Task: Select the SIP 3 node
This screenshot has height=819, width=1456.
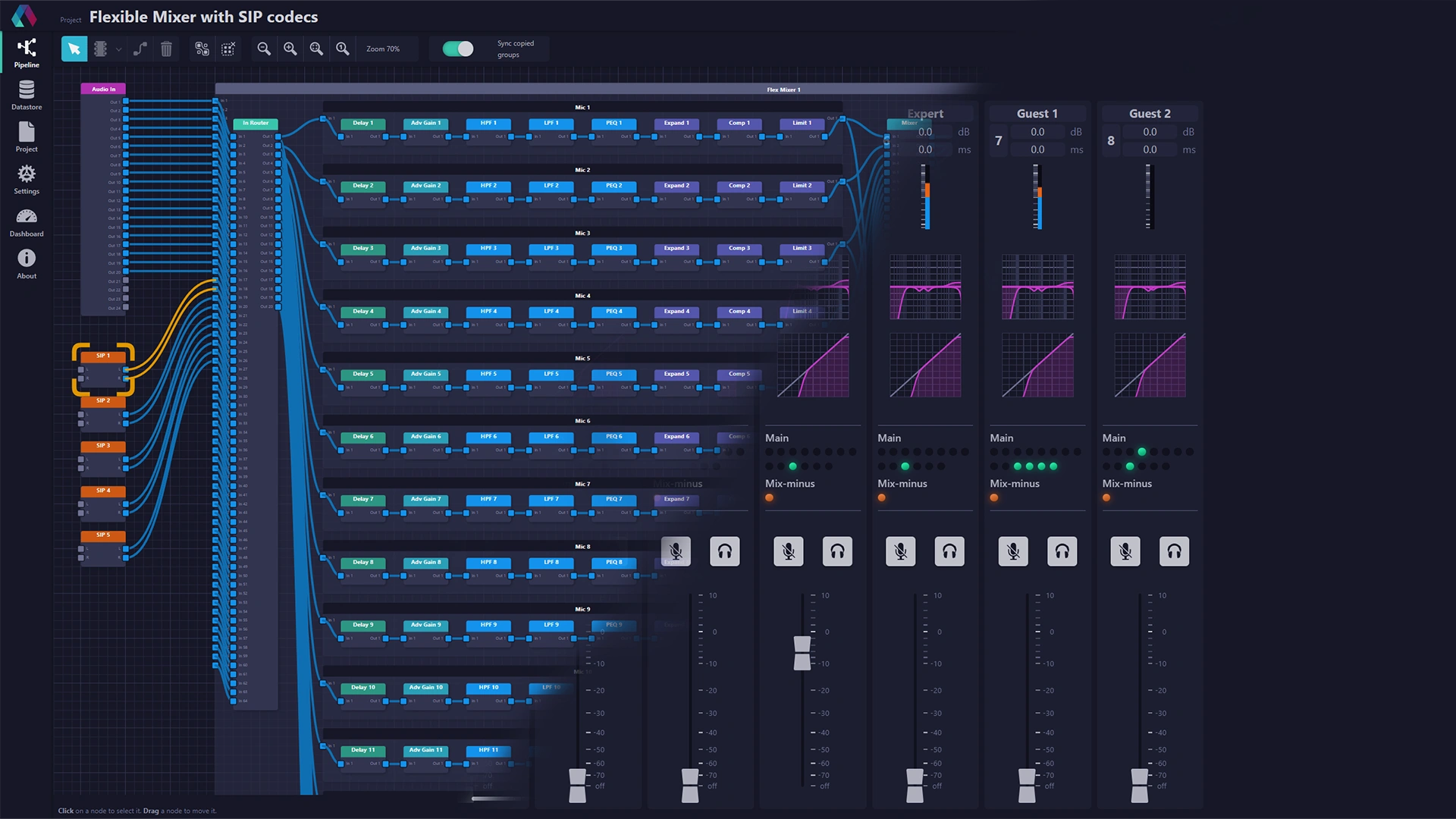Action: pos(103,446)
